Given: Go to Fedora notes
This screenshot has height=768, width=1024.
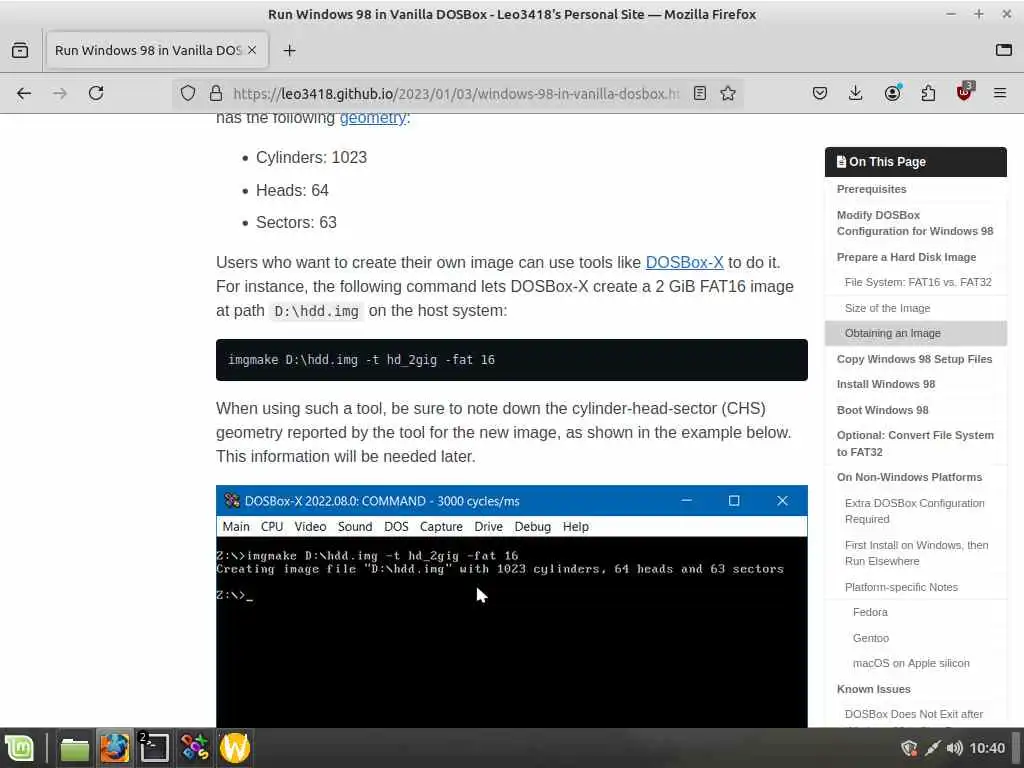Looking at the screenshot, I should 870,613.
